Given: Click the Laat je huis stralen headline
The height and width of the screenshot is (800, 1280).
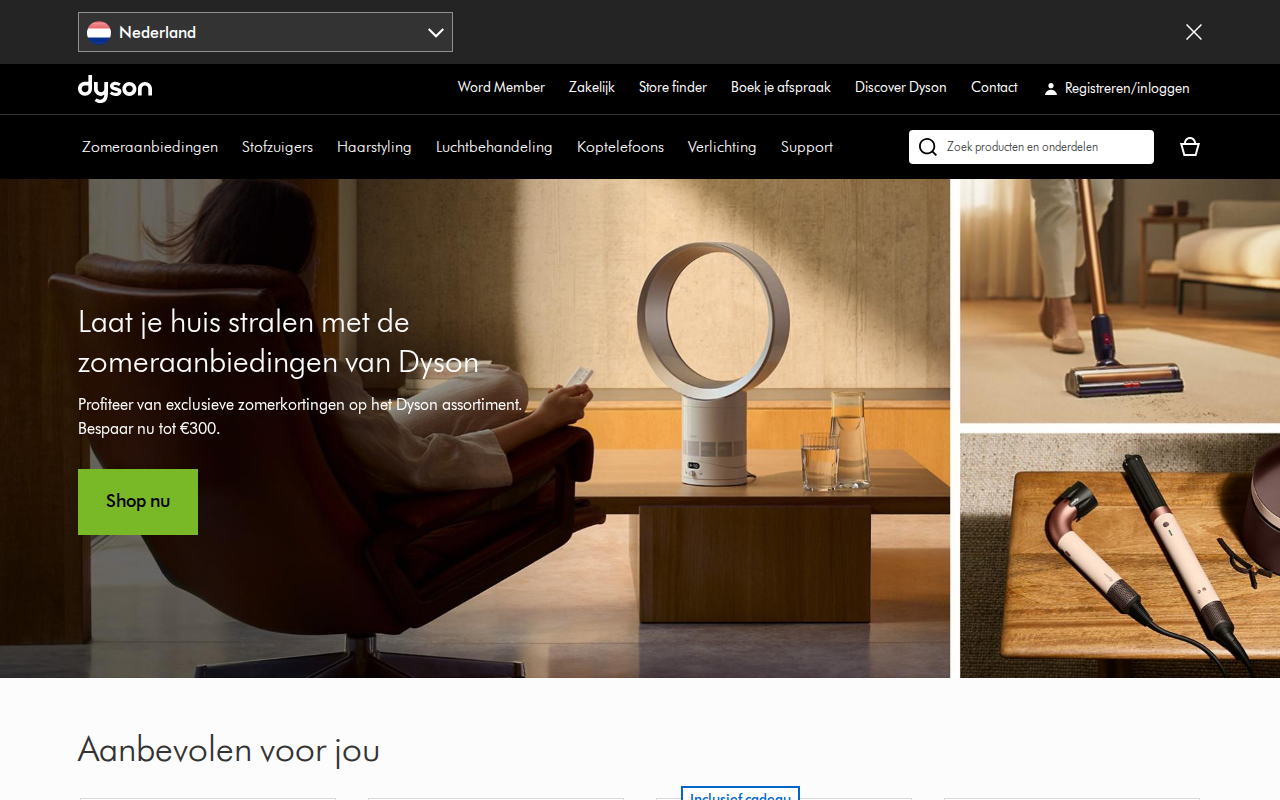Looking at the screenshot, I should click(x=278, y=342).
